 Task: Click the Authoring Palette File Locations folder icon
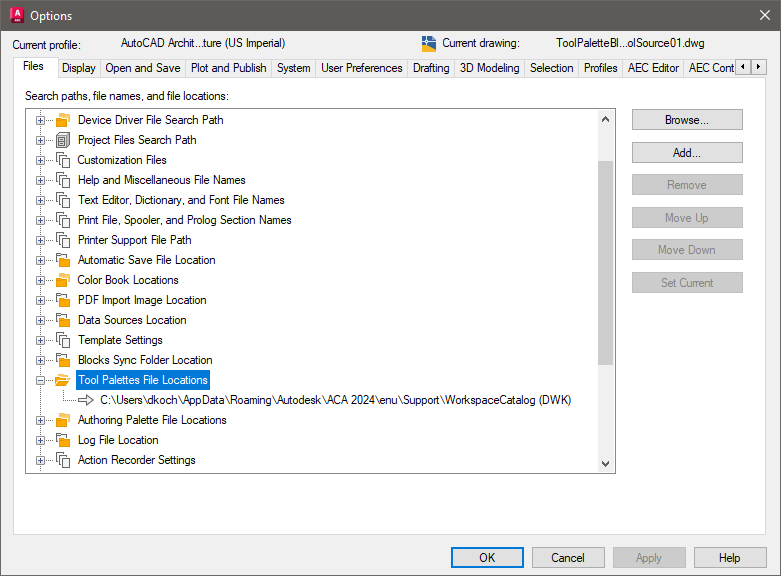(63, 420)
